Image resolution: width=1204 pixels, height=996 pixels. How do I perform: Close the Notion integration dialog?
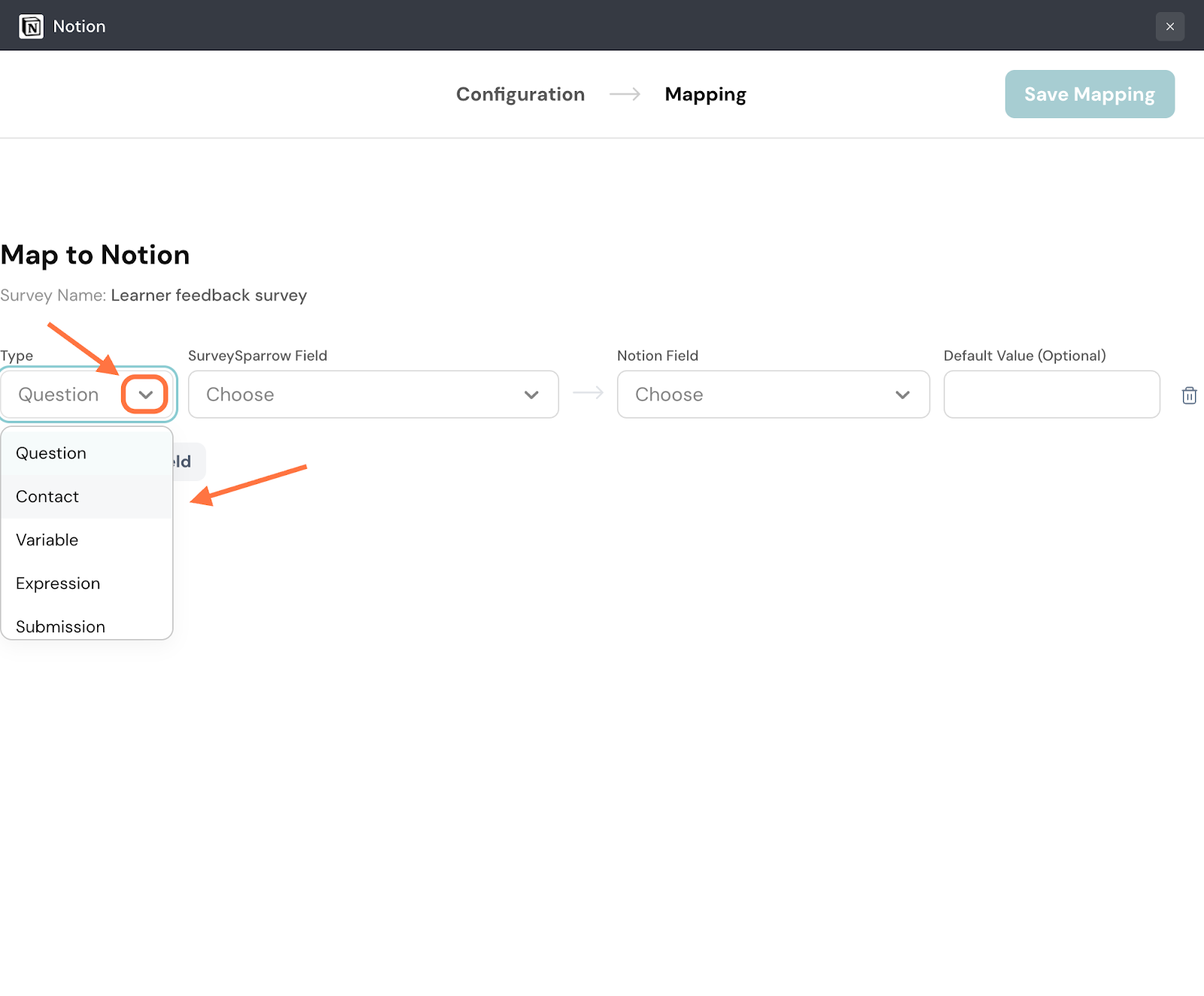tap(1169, 26)
